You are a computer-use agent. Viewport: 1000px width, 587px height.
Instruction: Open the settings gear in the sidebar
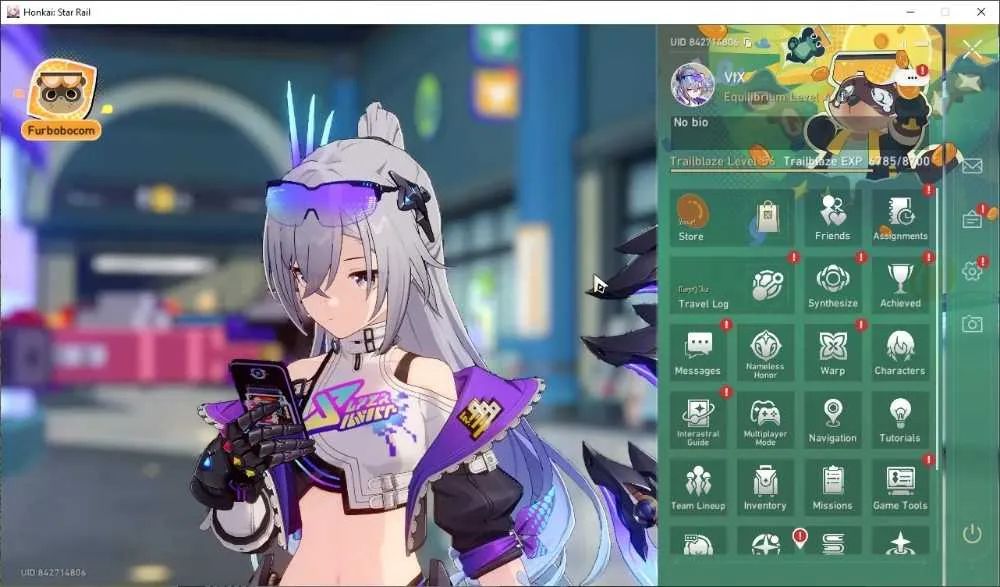click(972, 271)
